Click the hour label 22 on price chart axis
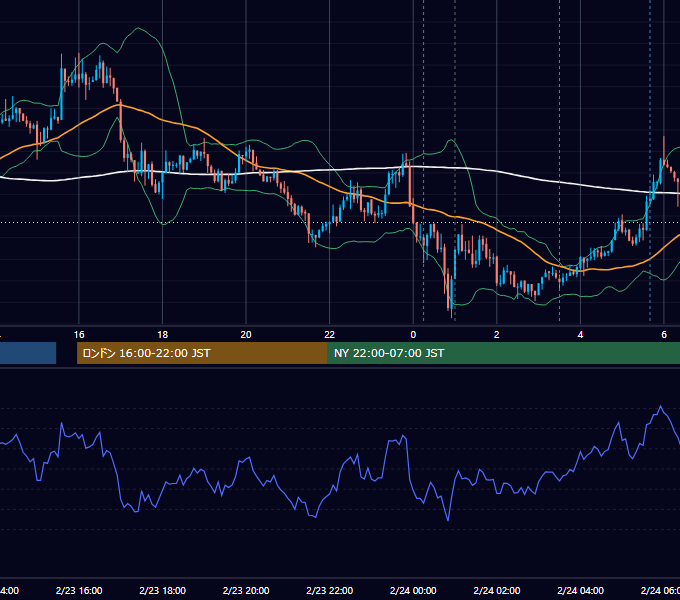The height and width of the screenshot is (600, 680). point(330,335)
